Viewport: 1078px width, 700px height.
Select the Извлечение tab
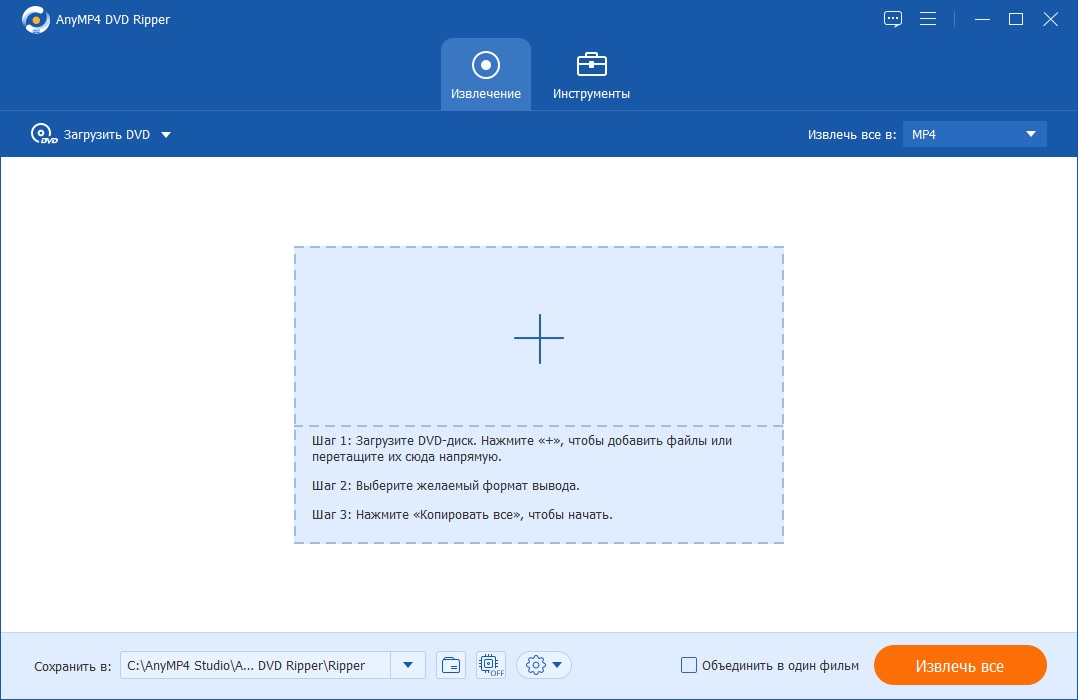click(486, 74)
